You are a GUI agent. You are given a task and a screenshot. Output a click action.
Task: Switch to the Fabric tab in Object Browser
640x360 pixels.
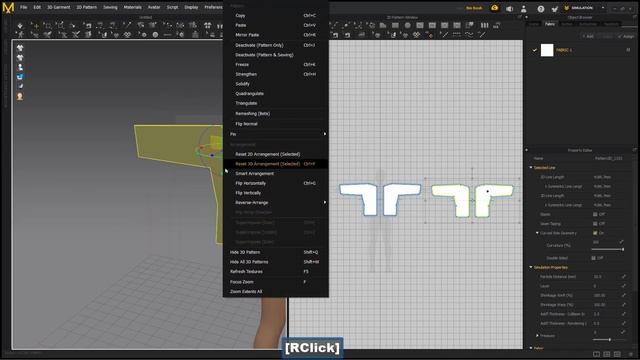pyautogui.click(x=550, y=24)
